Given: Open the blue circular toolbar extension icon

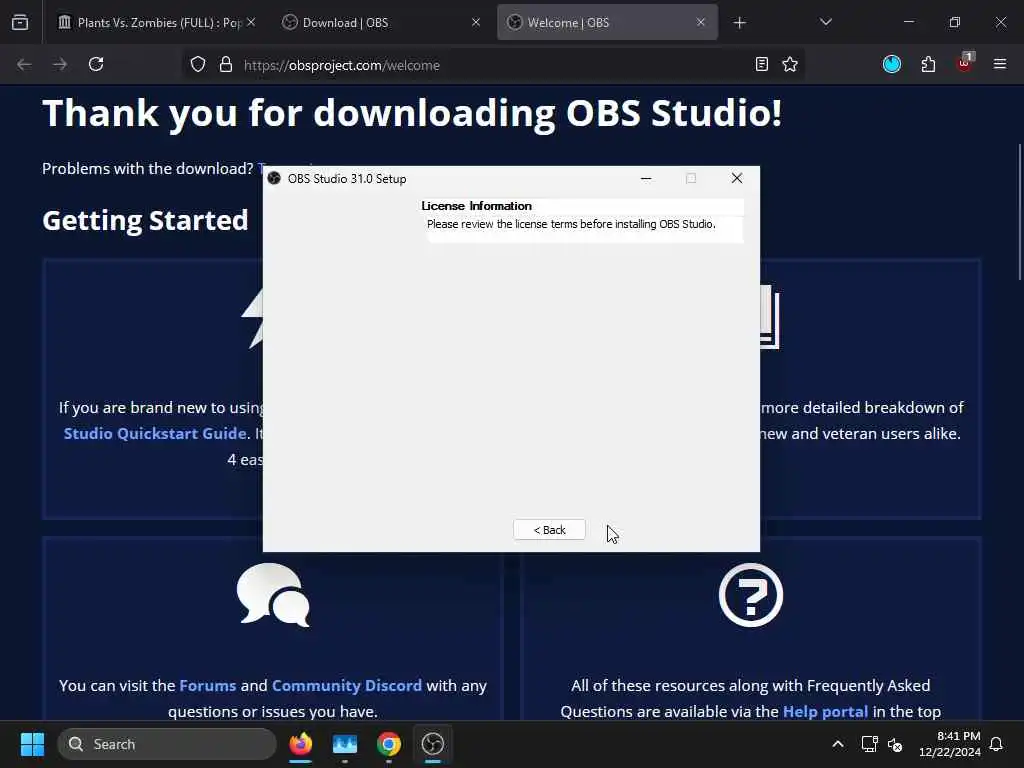Looking at the screenshot, I should pos(891,64).
